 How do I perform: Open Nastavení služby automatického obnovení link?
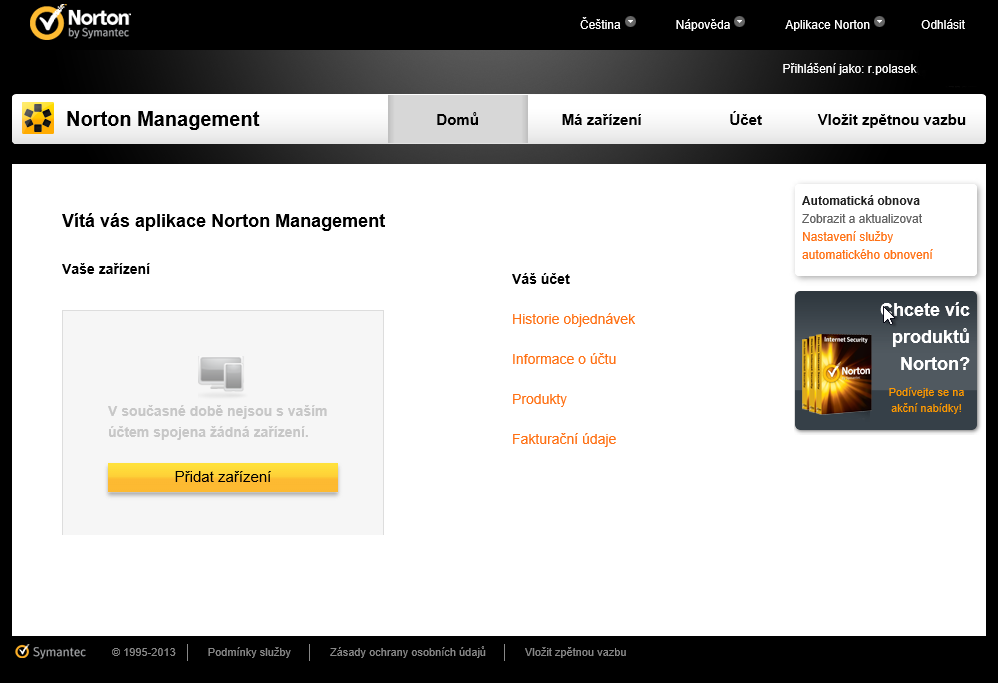867,246
